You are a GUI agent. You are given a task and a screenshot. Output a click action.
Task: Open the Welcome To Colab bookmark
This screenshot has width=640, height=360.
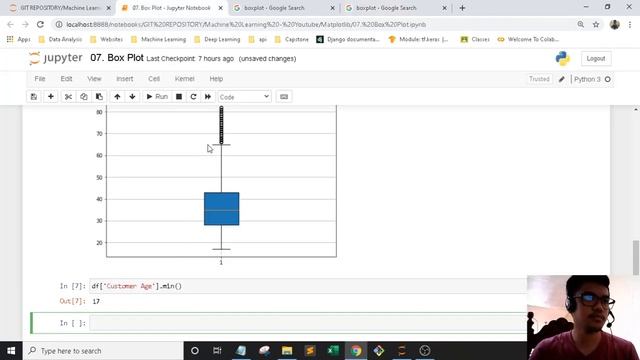[528, 40]
